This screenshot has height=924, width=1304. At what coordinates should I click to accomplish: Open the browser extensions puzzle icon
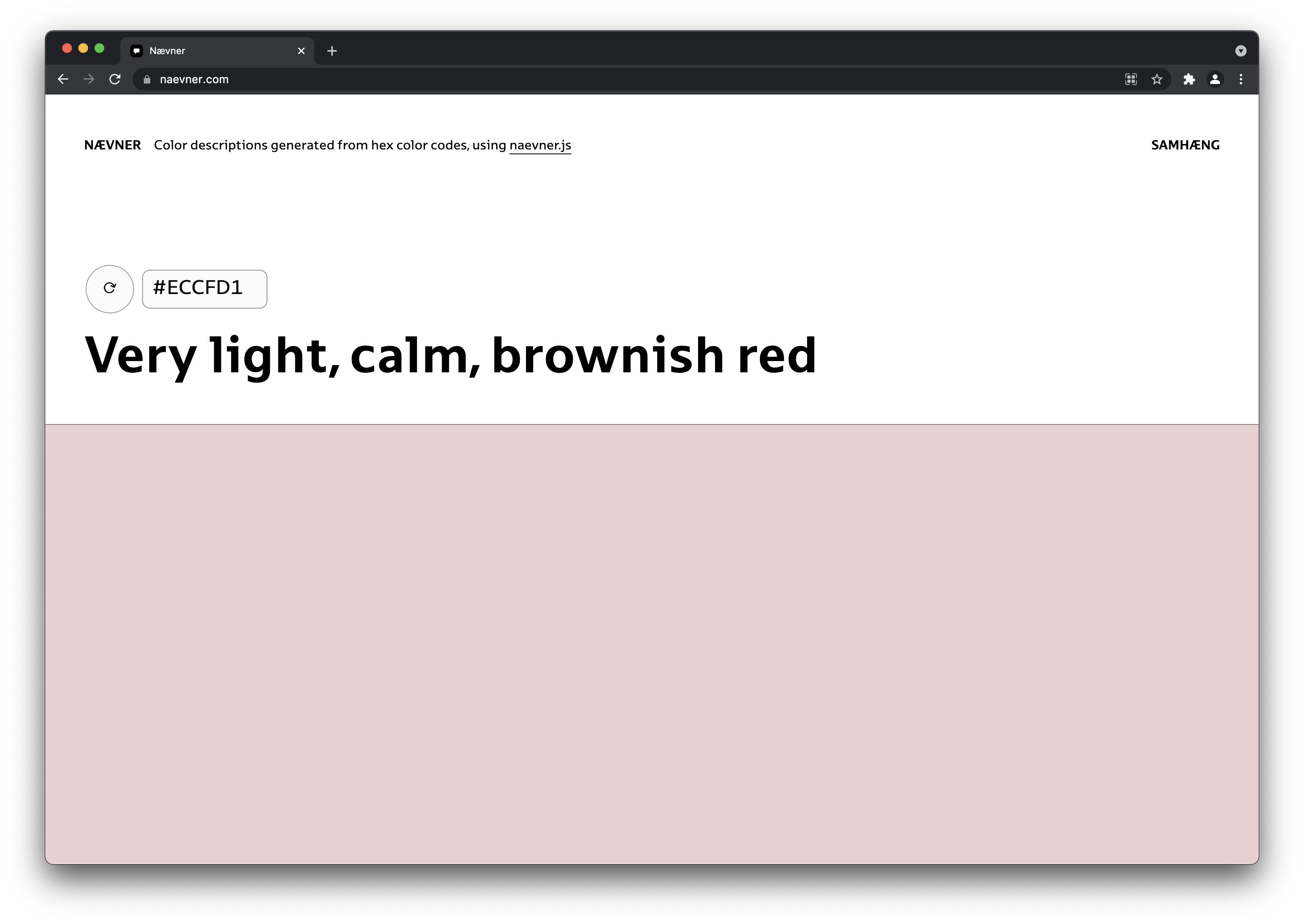[x=1189, y=80]
